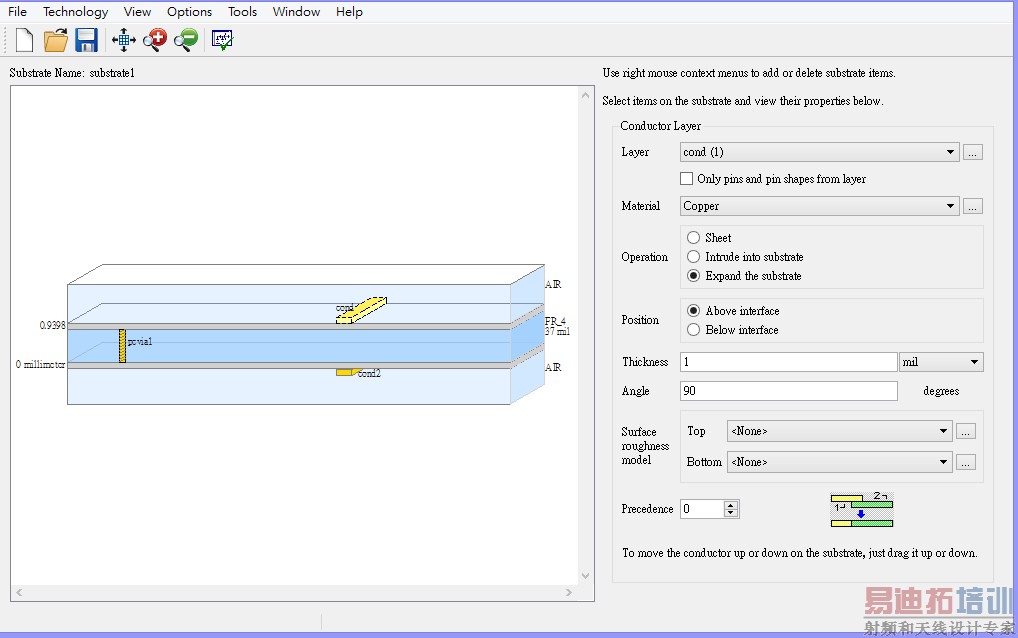Click the Check substrate icon
Viewport: 1018px width, 638px height.
pyautogui.click(x=222, y=40)
